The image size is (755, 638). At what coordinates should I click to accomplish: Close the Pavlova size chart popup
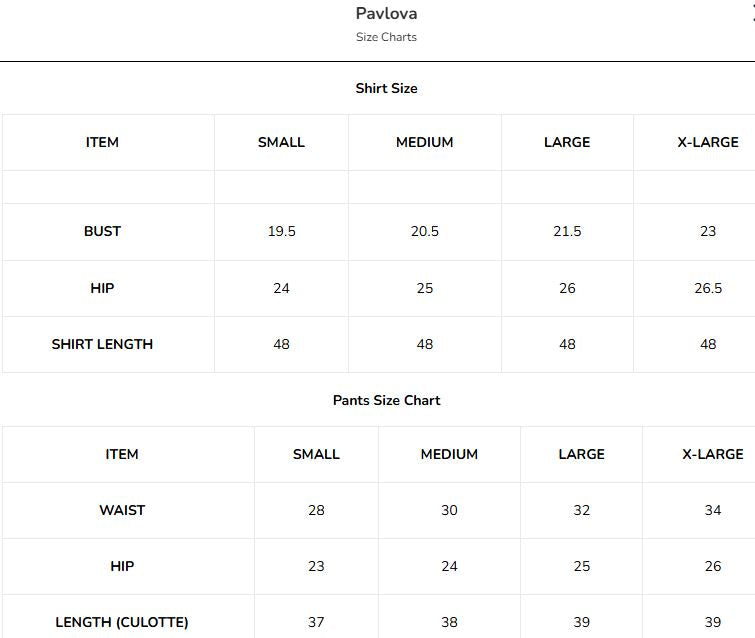(753, 14)
